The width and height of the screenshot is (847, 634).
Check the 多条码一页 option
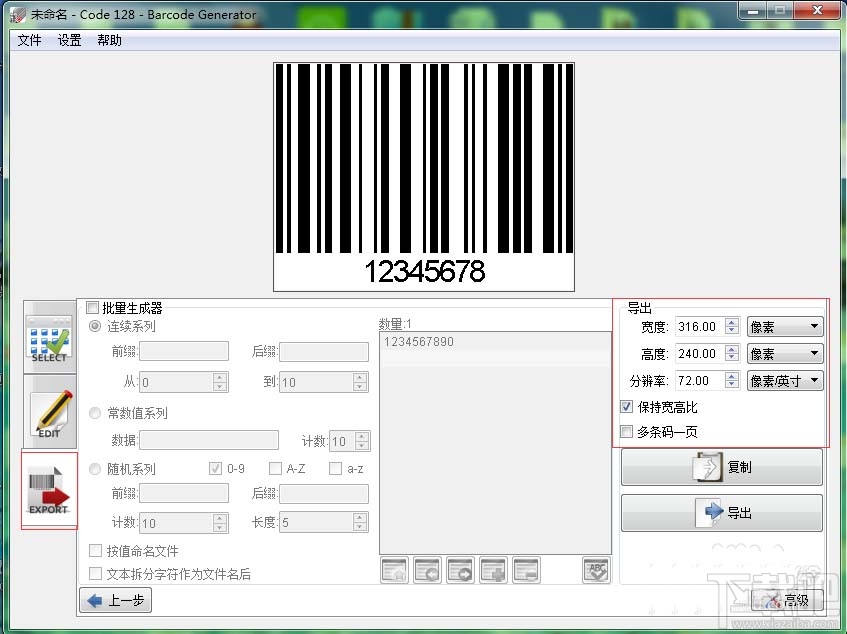625,431
